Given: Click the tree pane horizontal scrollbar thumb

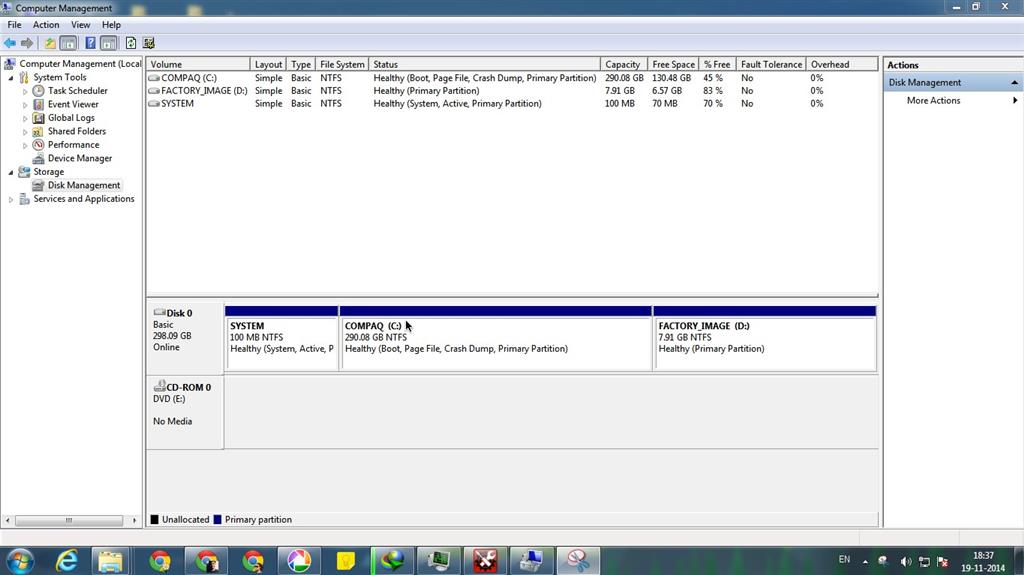Looking at the screenshot, I should (69, 520).
